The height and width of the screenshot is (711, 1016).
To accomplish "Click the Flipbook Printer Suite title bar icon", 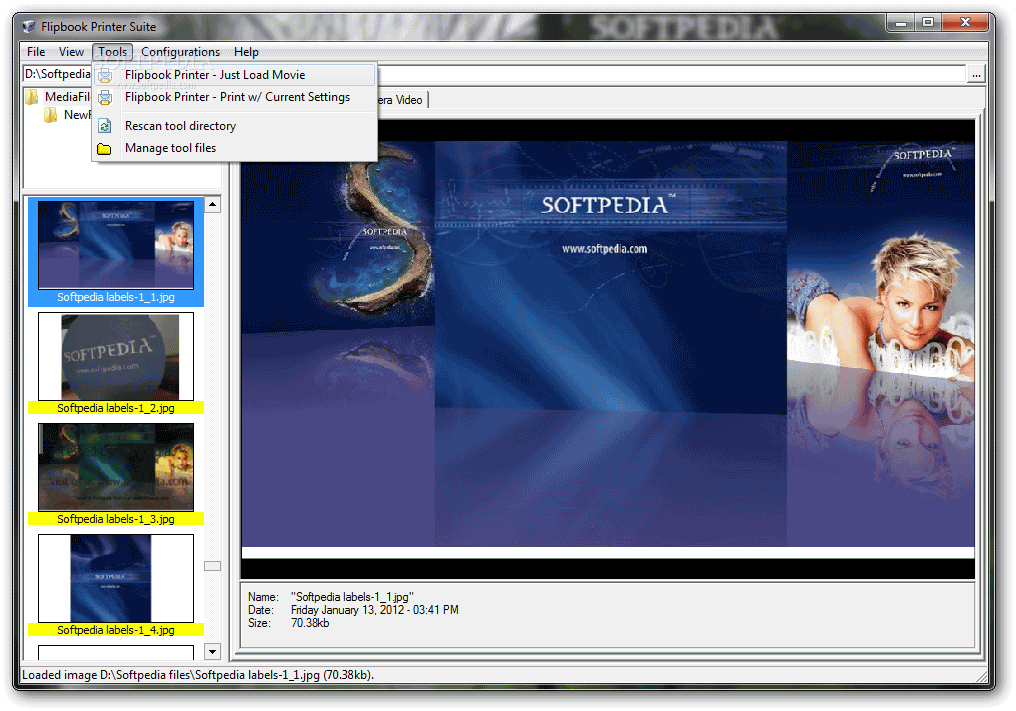I will click(29, 27).
